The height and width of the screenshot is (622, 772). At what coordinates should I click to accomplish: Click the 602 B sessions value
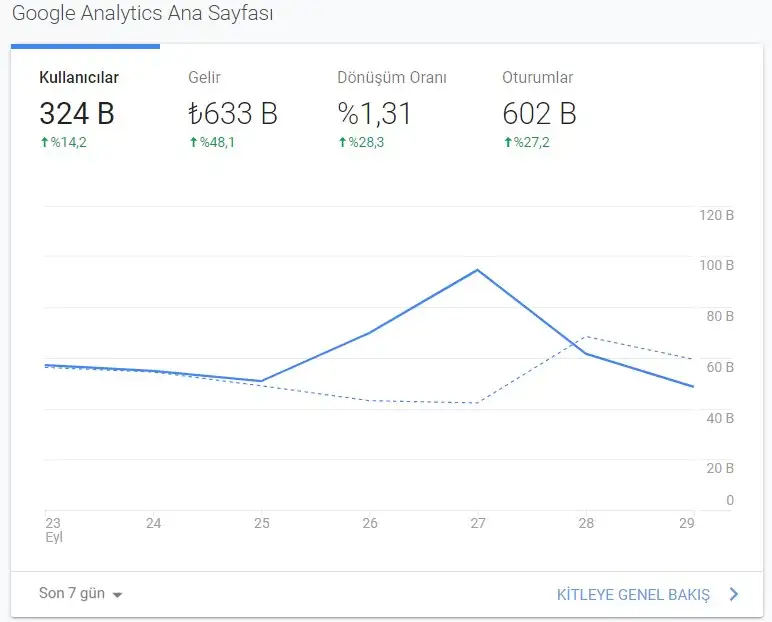[539, 113]
